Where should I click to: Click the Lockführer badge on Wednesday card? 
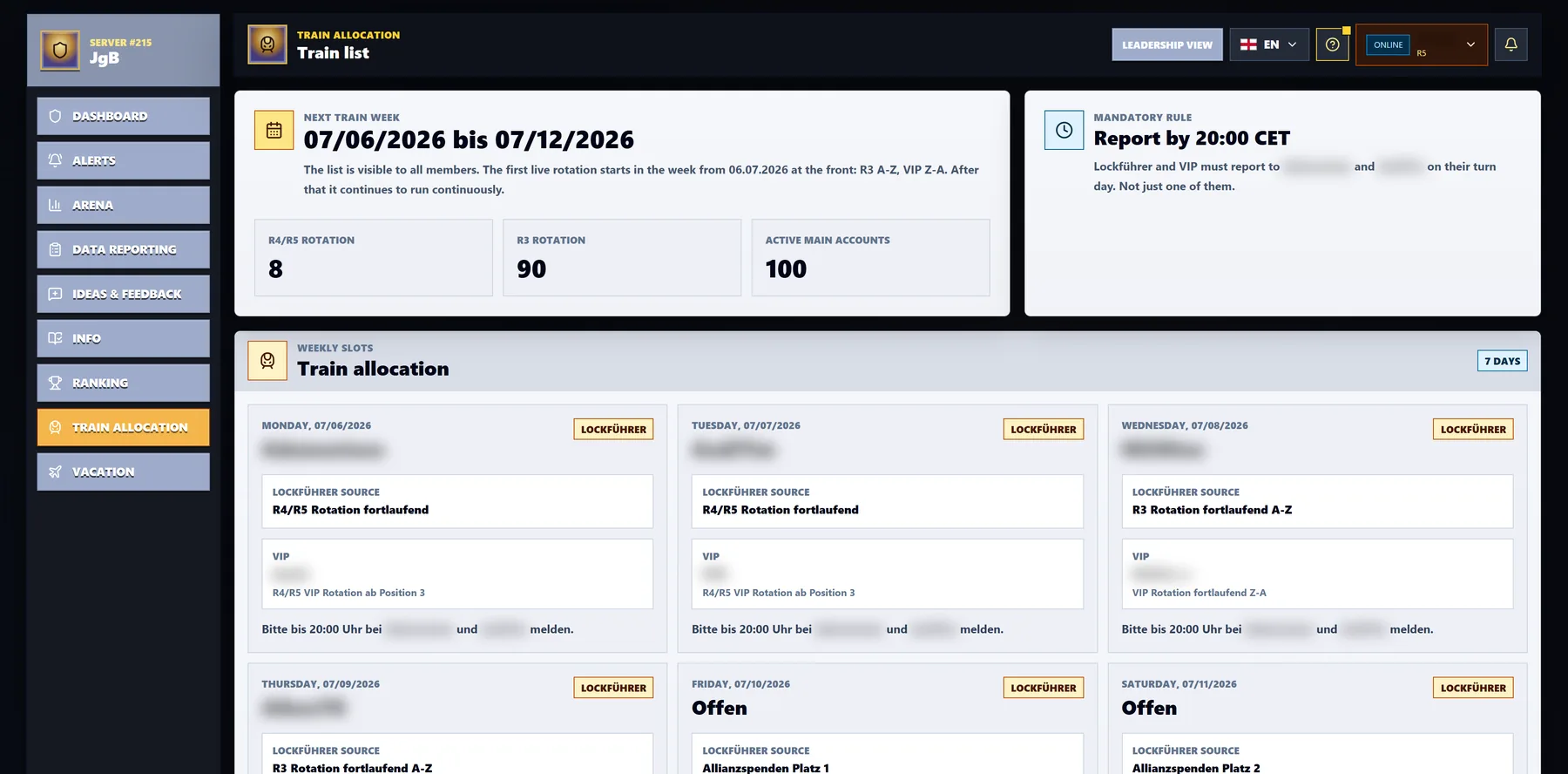(x=1473, y=429)
